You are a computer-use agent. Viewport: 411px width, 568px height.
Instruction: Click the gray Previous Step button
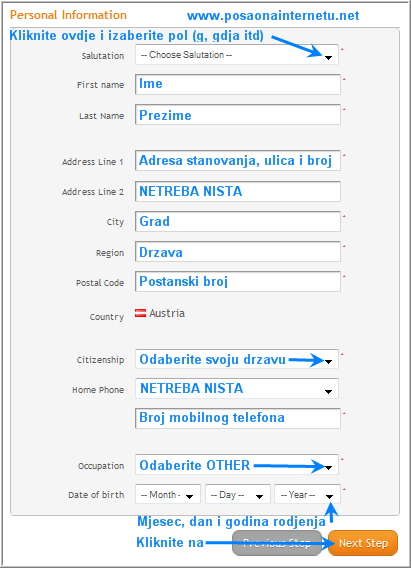tap(277, 543)
